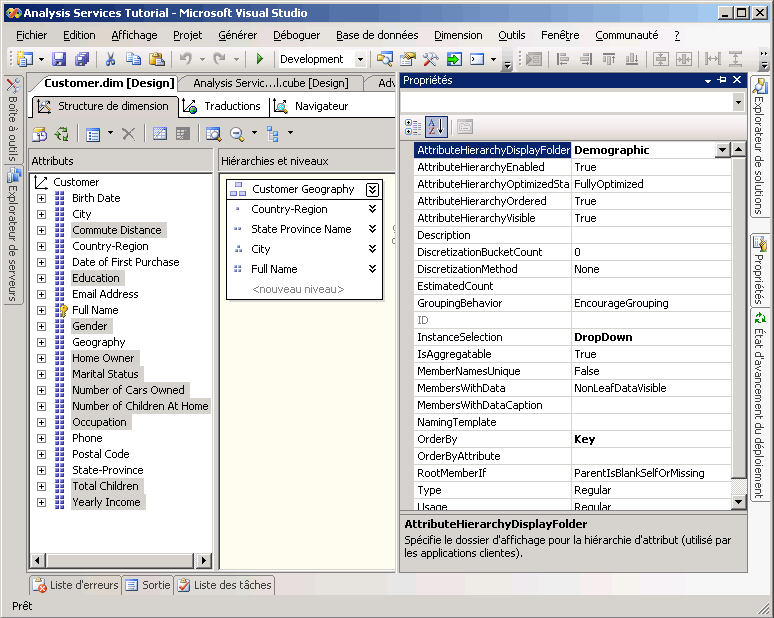The width and height of the screenshot is (774, 618).
Task: Click the zoom magnifier icon in dimension toolbar
Action: [237, 133]
